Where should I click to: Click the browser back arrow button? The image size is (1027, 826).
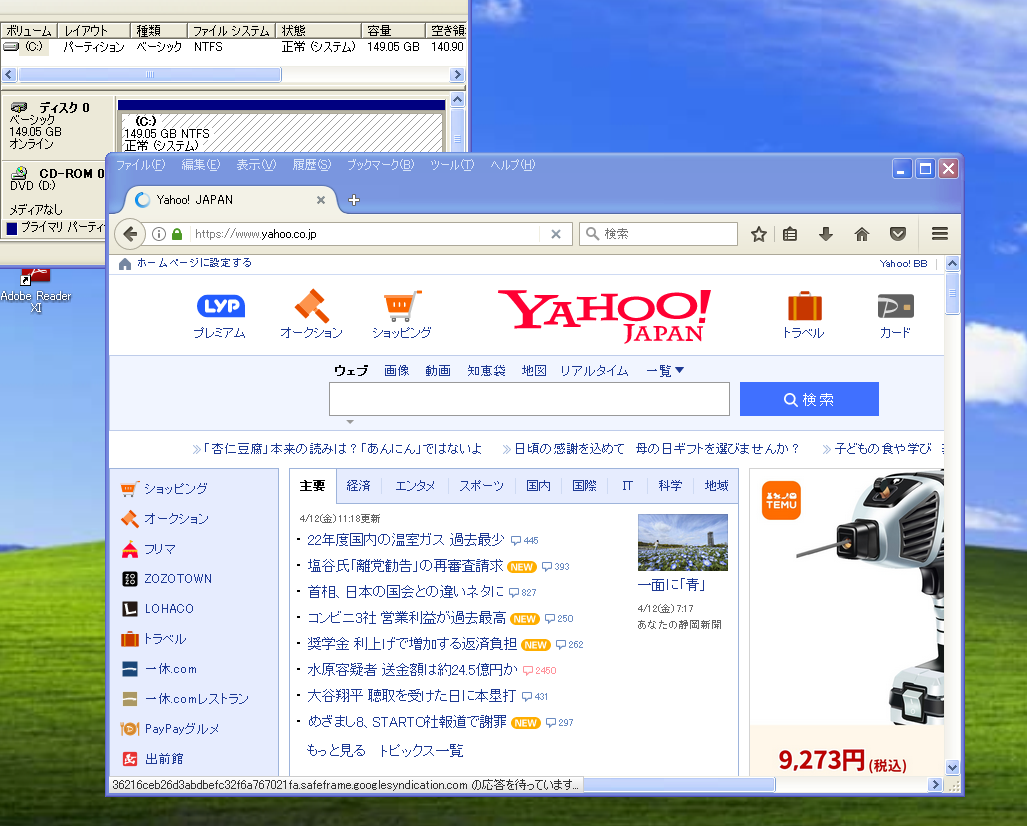coord(130,234)
